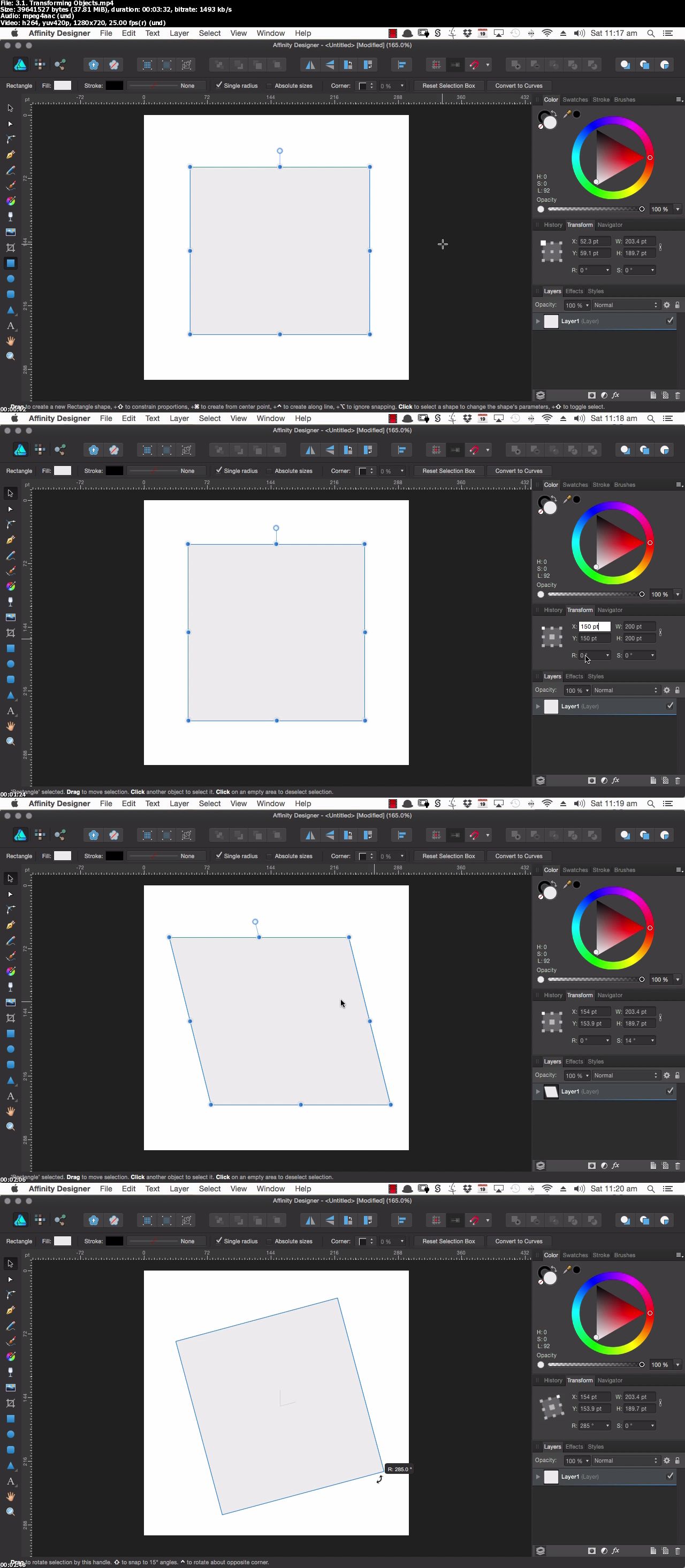Pick the Transparency tool in the 11:18 am frame
The image size is (685, 1568).
(10, 601)
